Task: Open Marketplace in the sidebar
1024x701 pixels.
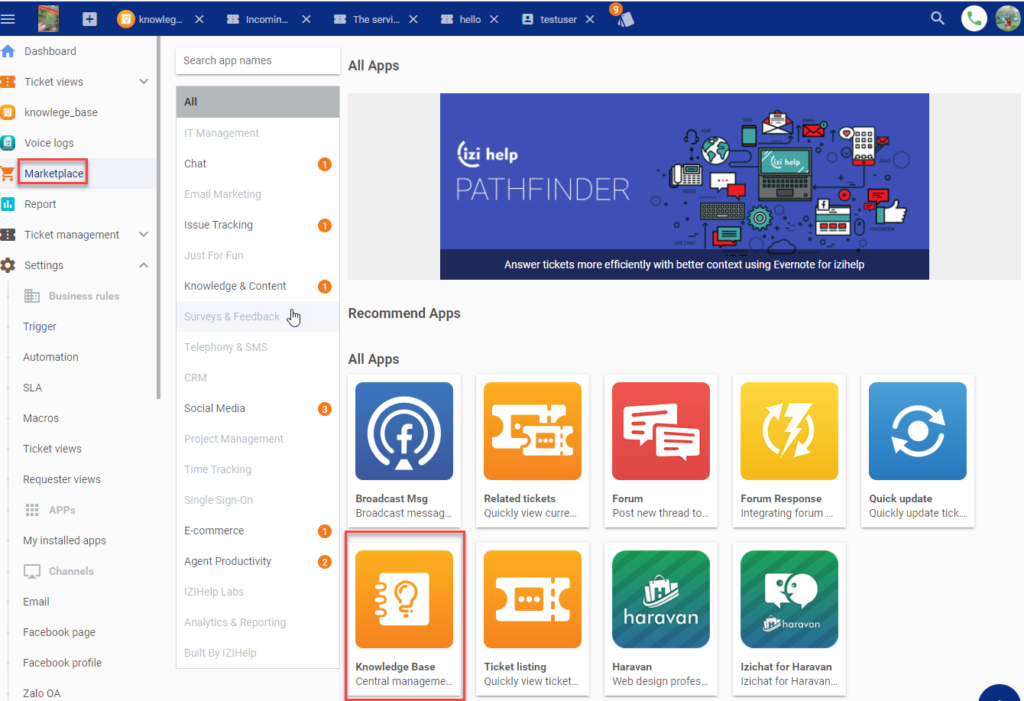Action: click(x=54, y=173)
